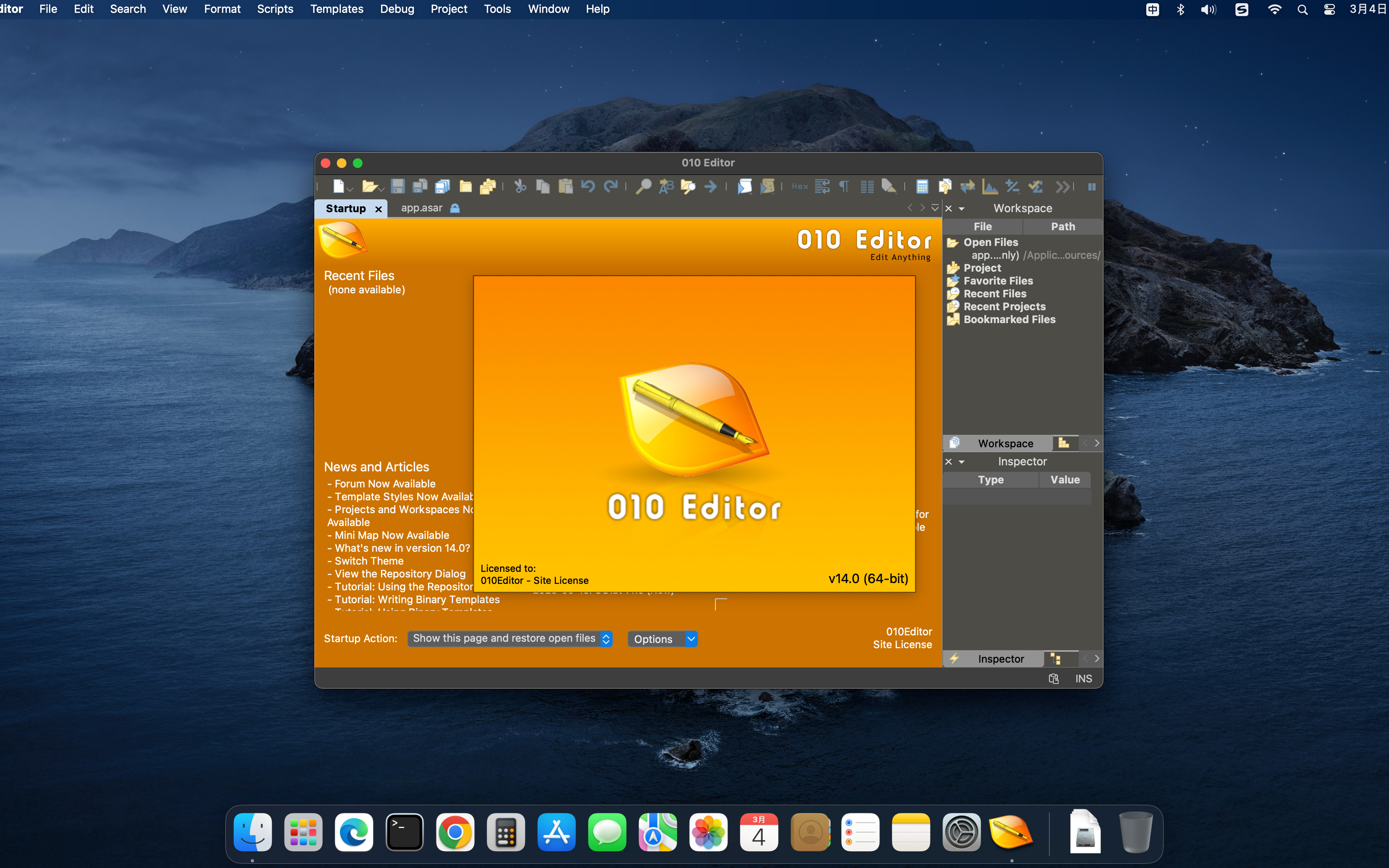This screenshot has width=1389, height=868.
Task: Click the Convert arrows icon
Action: tap(968, 186)
